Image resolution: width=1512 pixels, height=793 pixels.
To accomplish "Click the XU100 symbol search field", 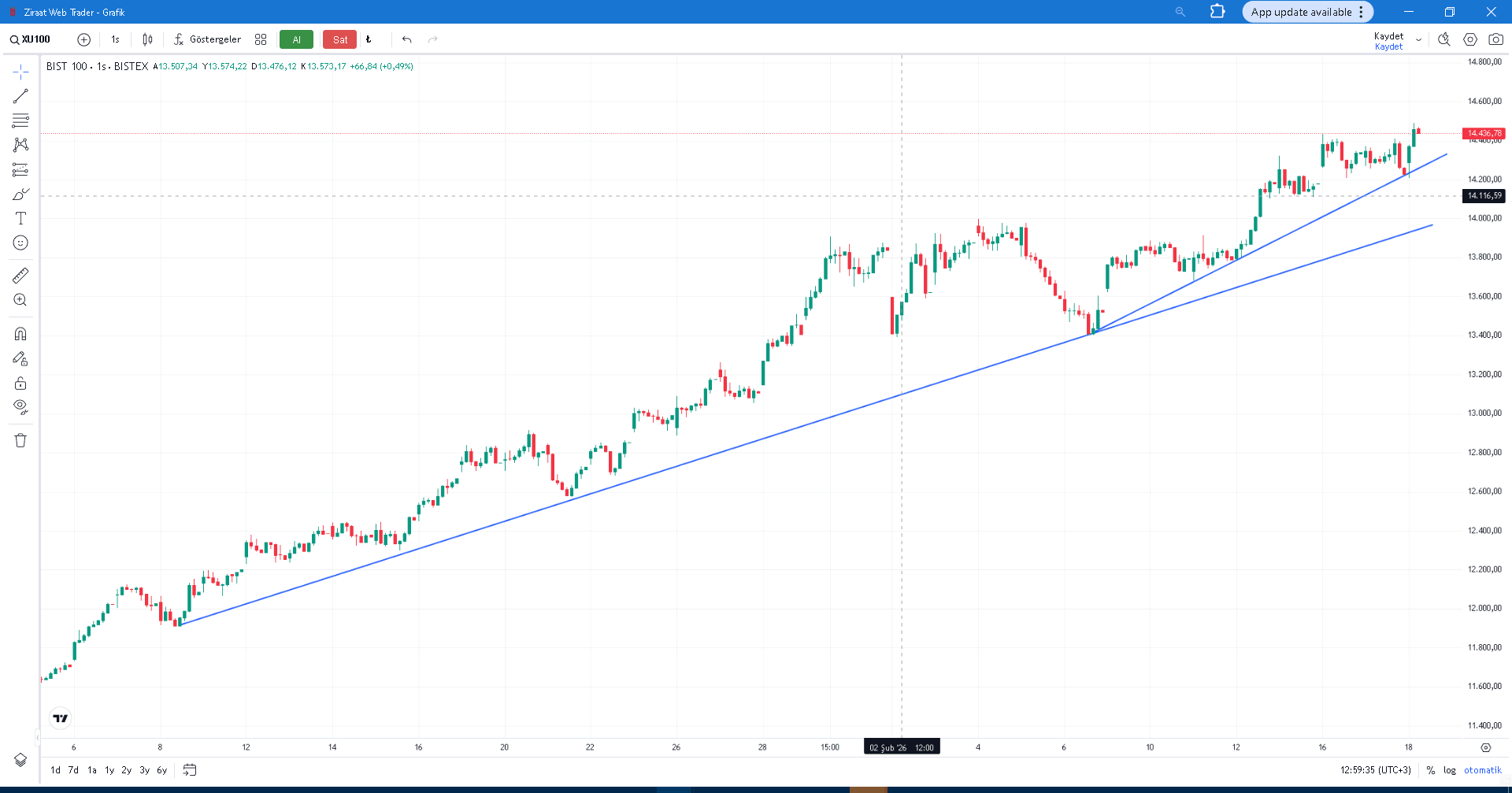I will 35,39.
